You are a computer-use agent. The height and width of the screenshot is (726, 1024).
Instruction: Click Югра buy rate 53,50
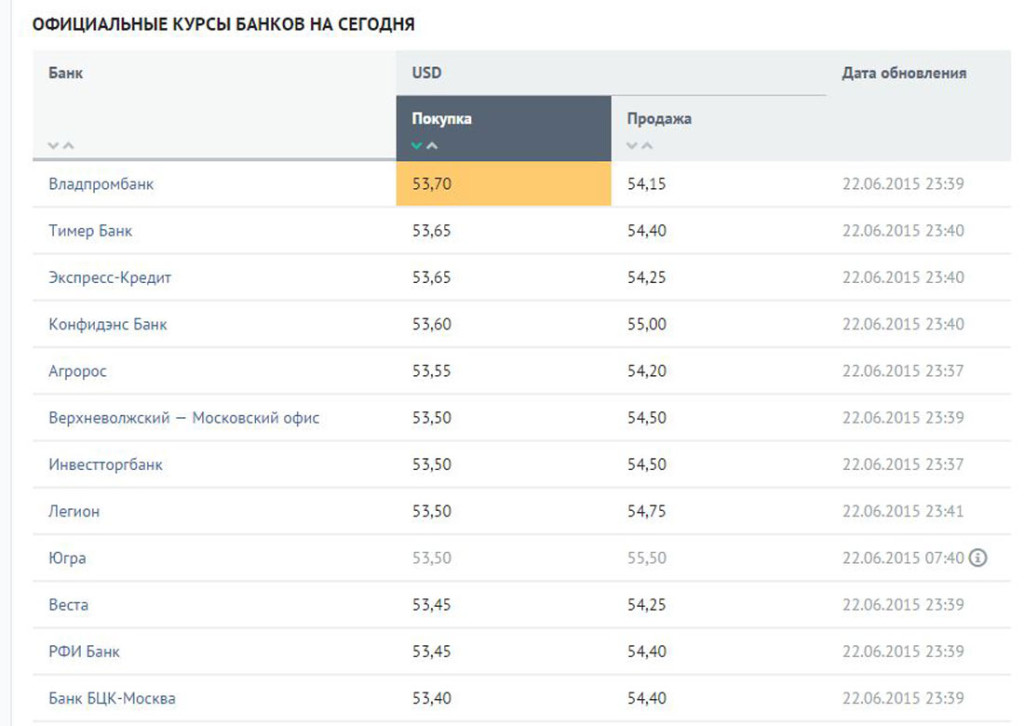click(431, 558)
